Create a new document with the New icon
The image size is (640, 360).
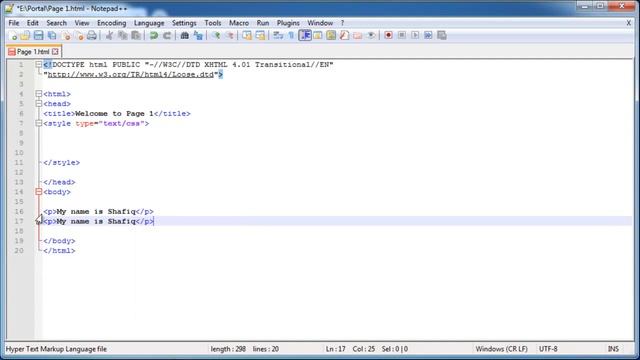point(13,36)
